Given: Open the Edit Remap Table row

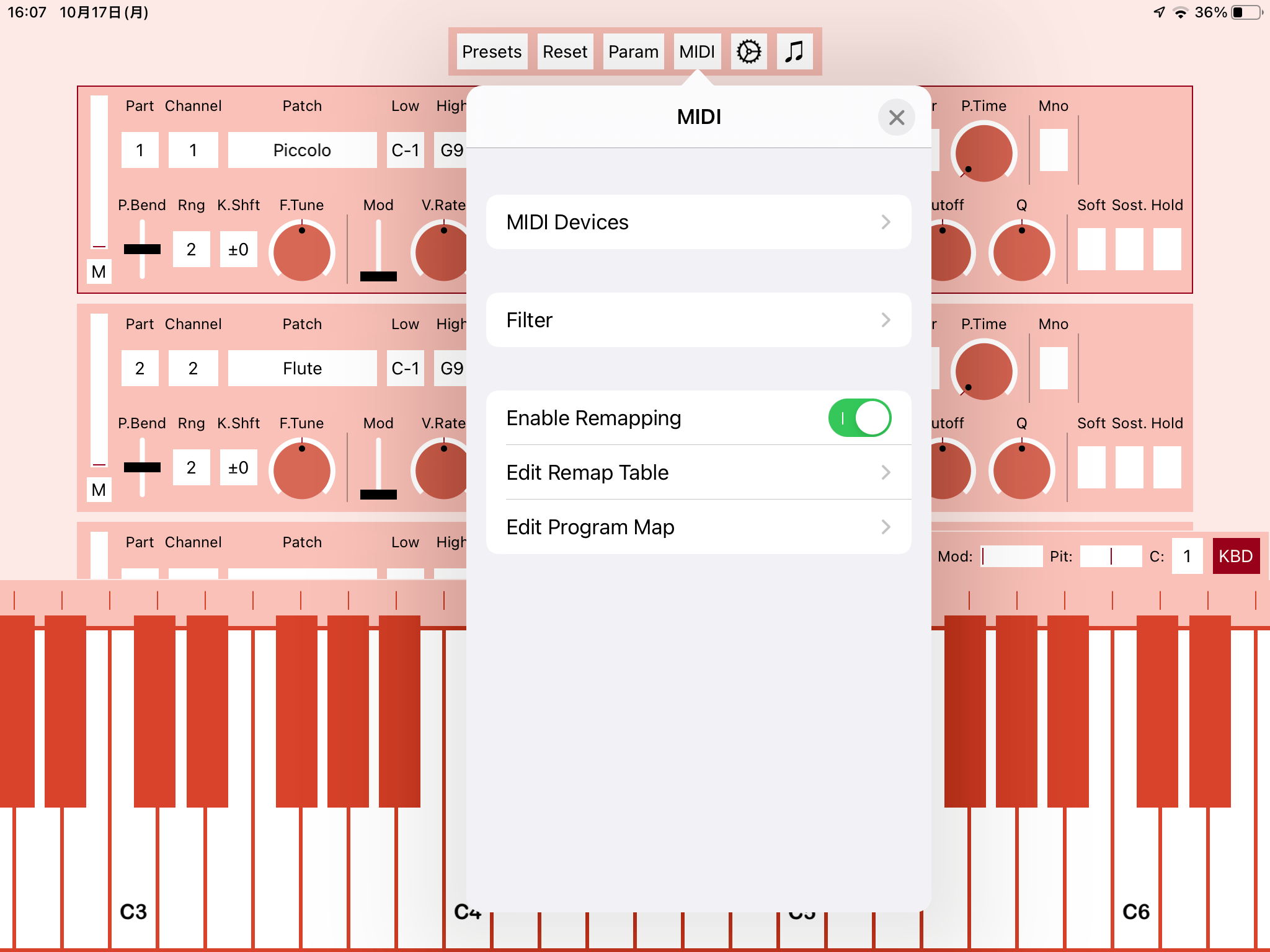Looking at the screenshot, I should point(698,472).
